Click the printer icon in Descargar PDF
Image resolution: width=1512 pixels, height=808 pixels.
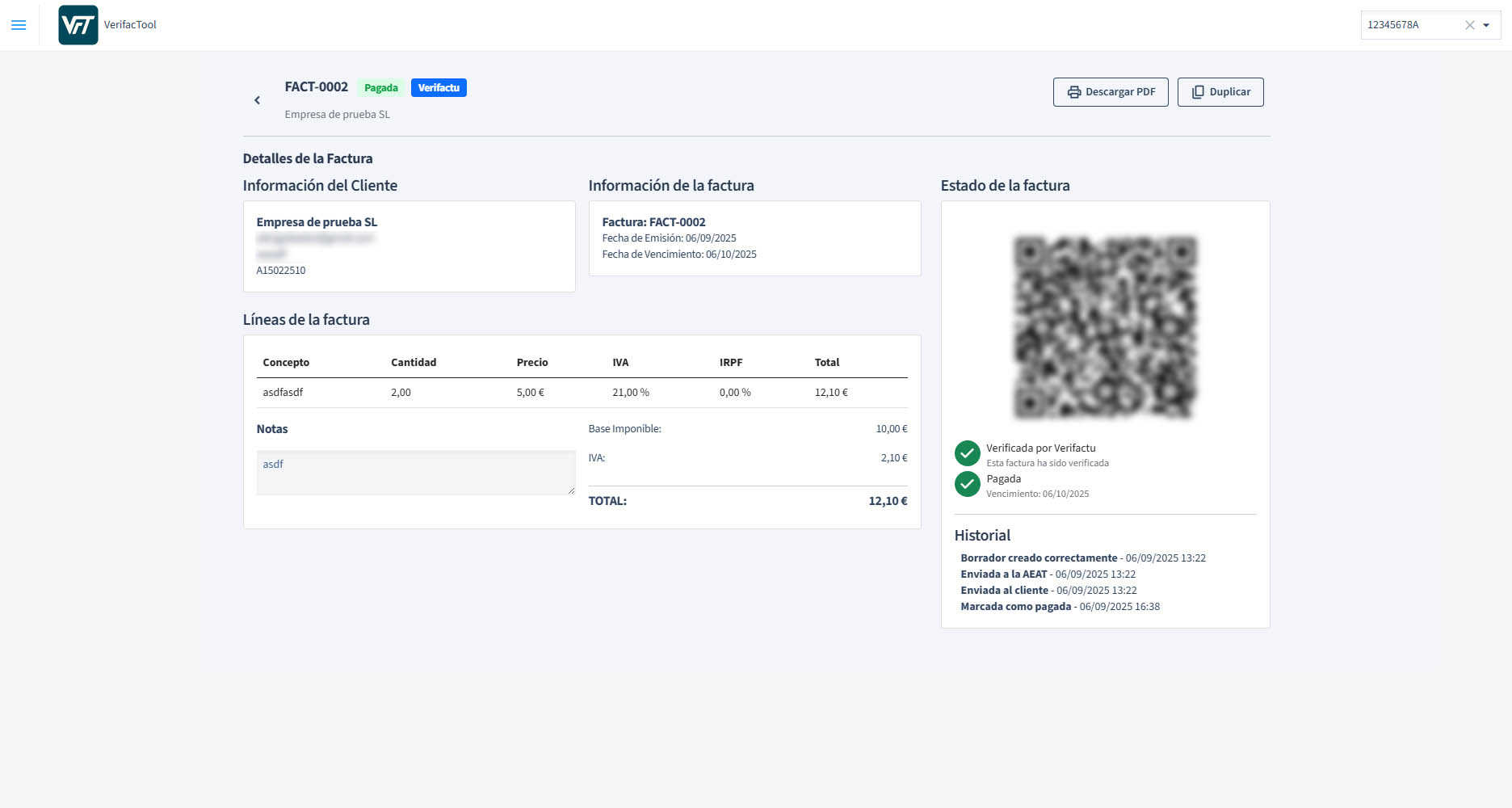click(1073, 92)
